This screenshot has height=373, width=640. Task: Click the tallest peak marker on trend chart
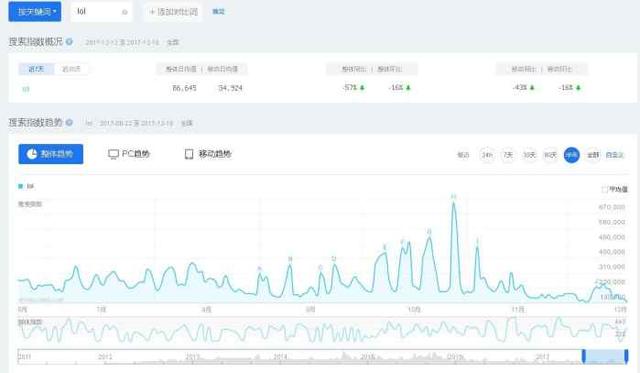pos(453,197)
